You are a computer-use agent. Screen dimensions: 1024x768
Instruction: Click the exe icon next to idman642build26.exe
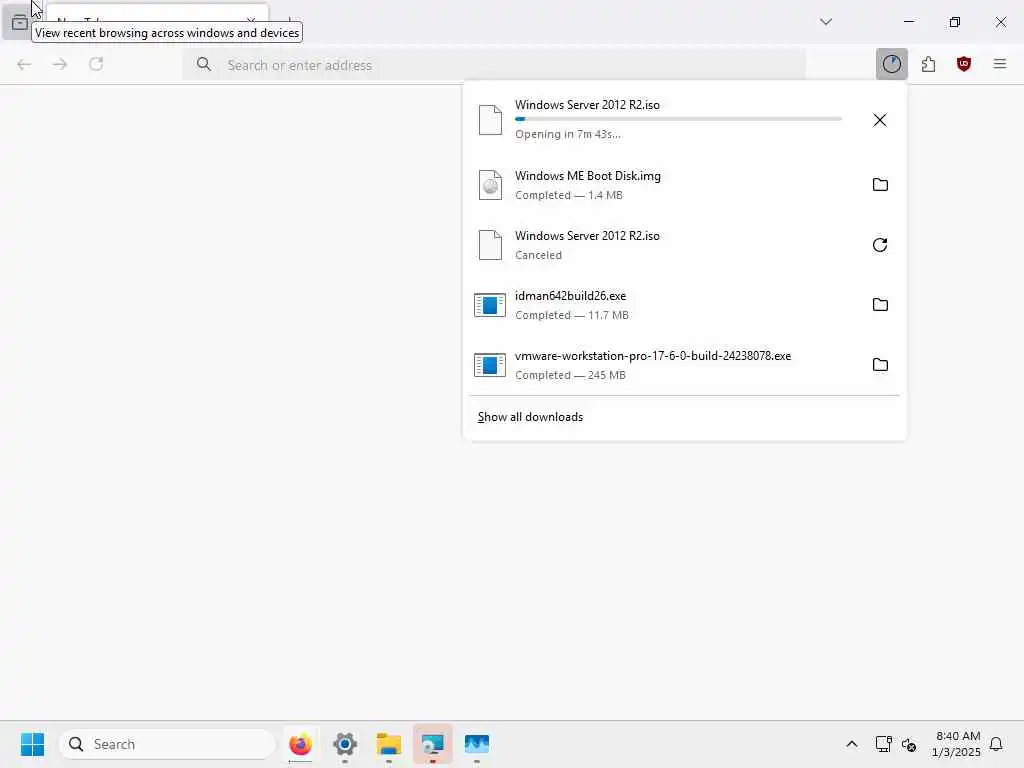tap(490, 305)
